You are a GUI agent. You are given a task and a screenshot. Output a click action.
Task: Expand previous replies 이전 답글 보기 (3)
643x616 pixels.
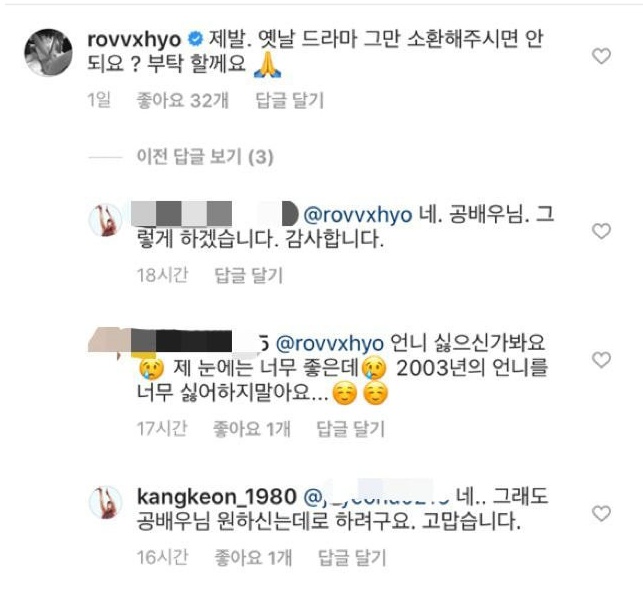coord(205,157)
